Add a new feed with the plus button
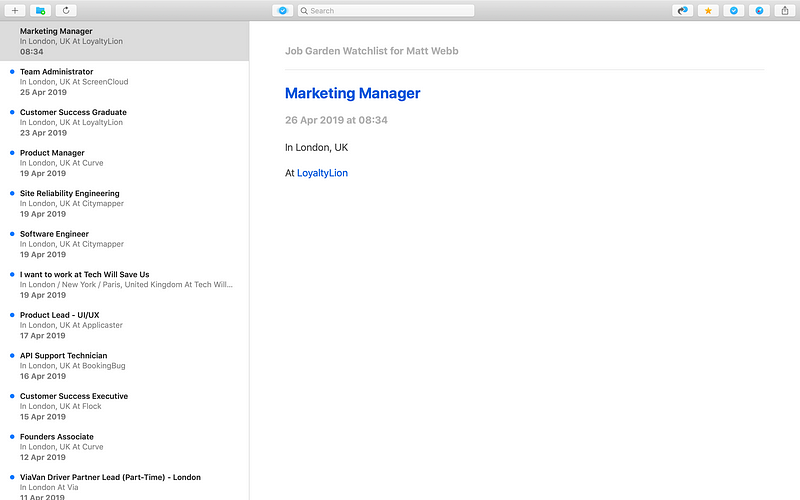Image resolution: width=800 pixels, height=500 pixels. pos(15,10)
